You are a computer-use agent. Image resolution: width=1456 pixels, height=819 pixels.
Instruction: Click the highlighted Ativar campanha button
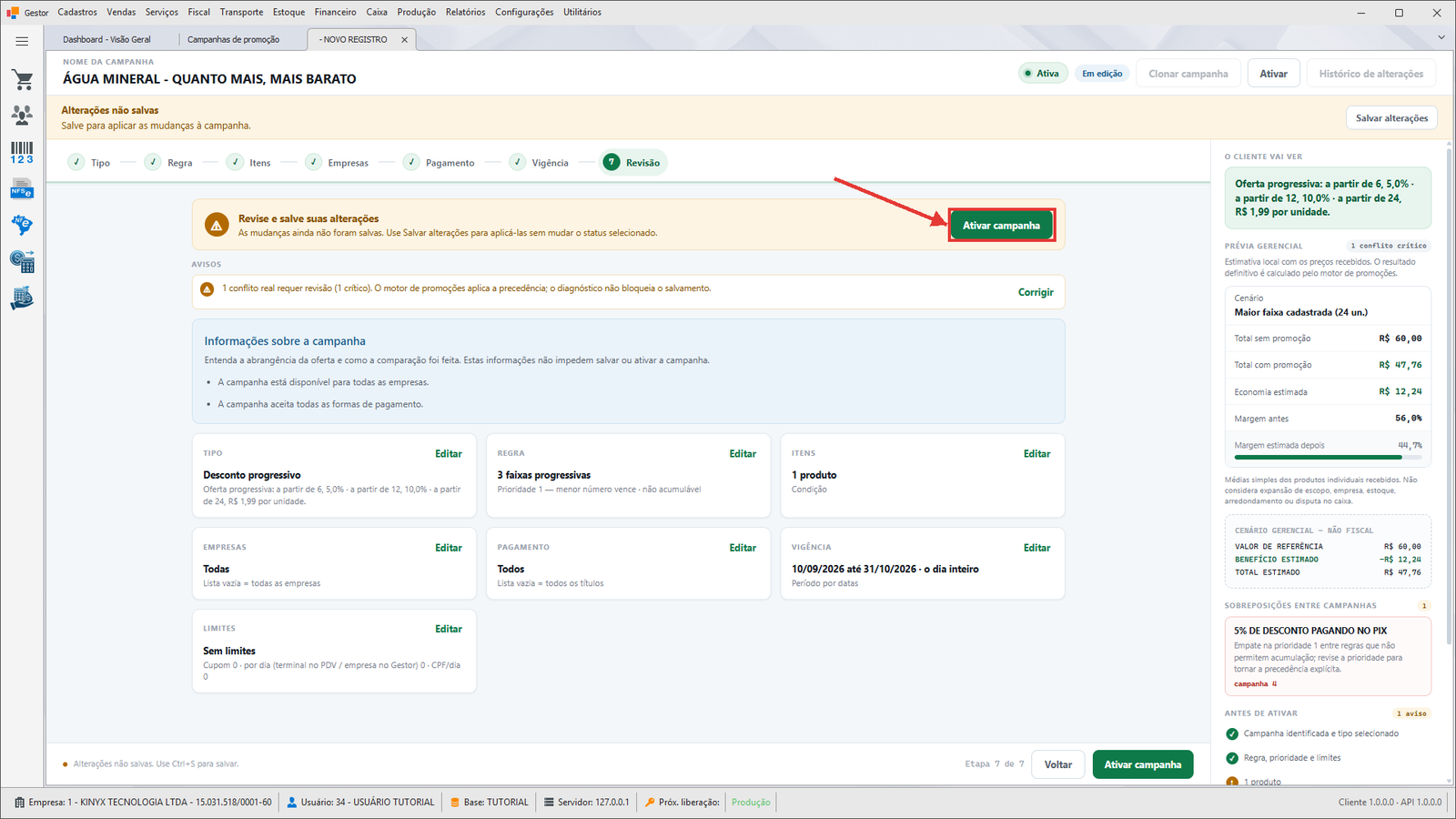click(x=1002, y=226)
